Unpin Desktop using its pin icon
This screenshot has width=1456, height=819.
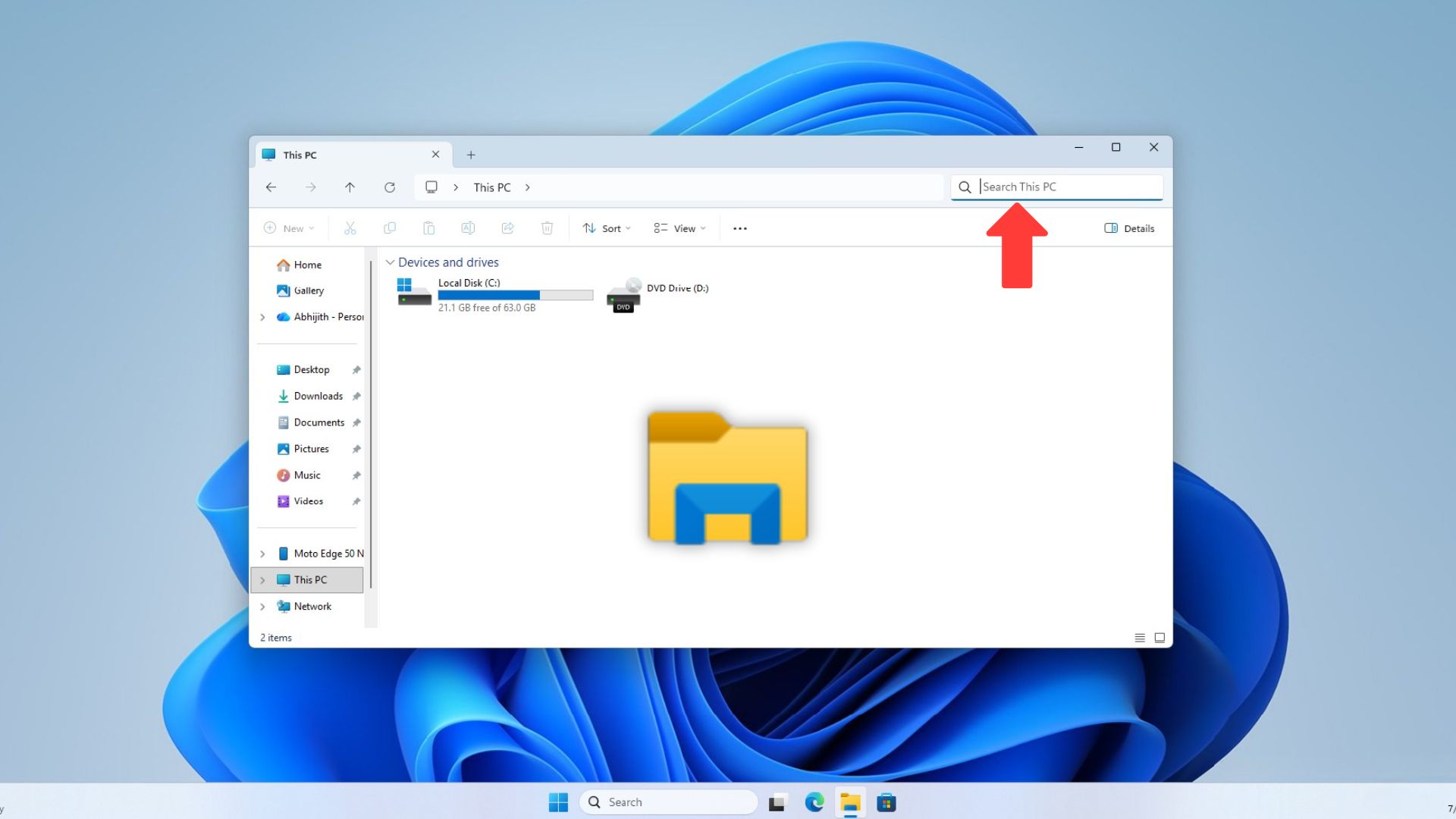pyautogui.click(x=356, y=370)
